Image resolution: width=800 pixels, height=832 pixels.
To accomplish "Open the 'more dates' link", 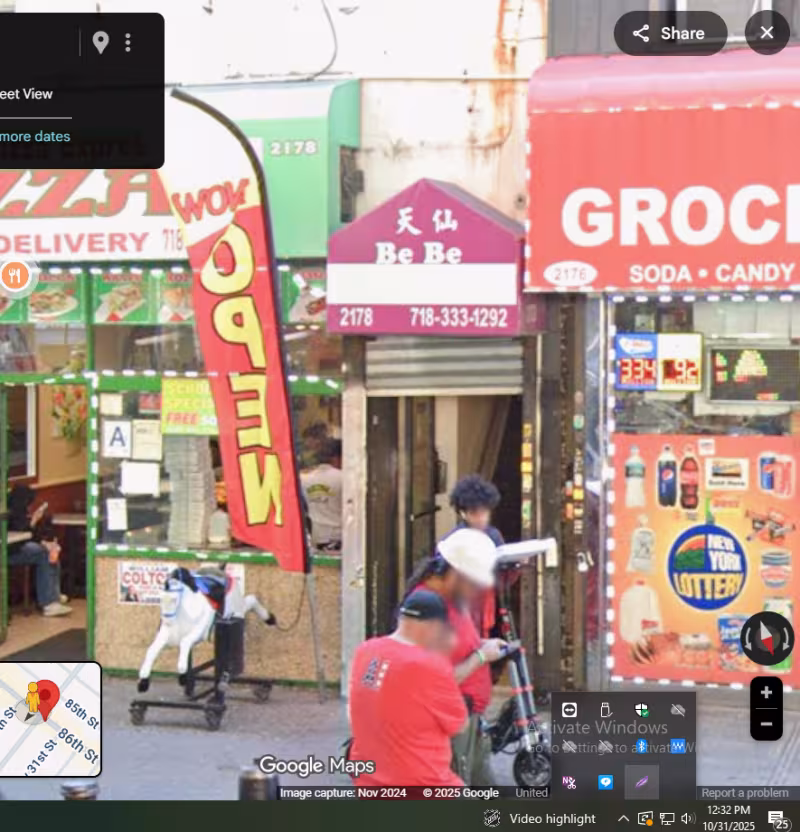I will click(35, 136).
